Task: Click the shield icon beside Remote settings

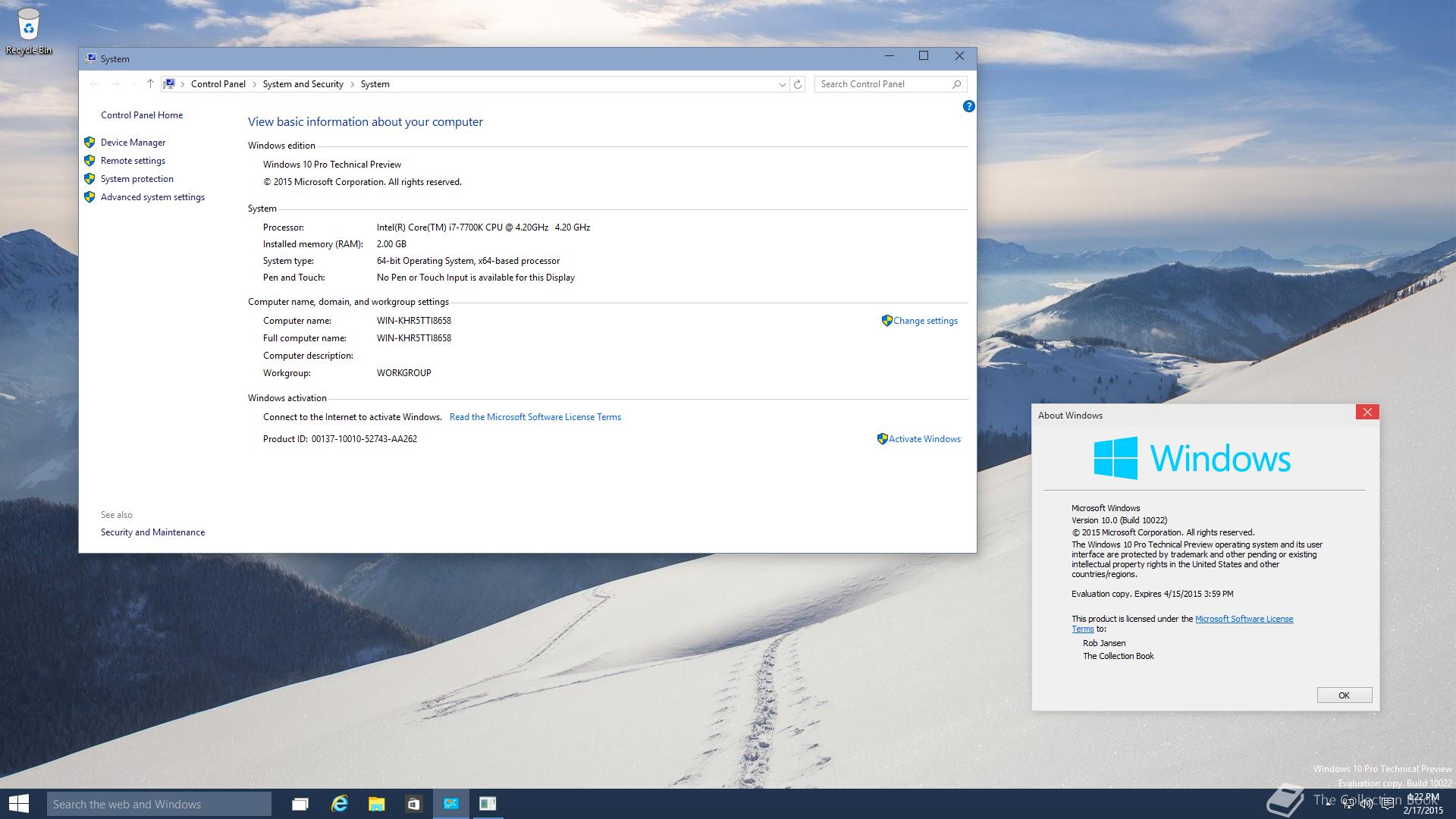Action: click(x=89, y=160)
